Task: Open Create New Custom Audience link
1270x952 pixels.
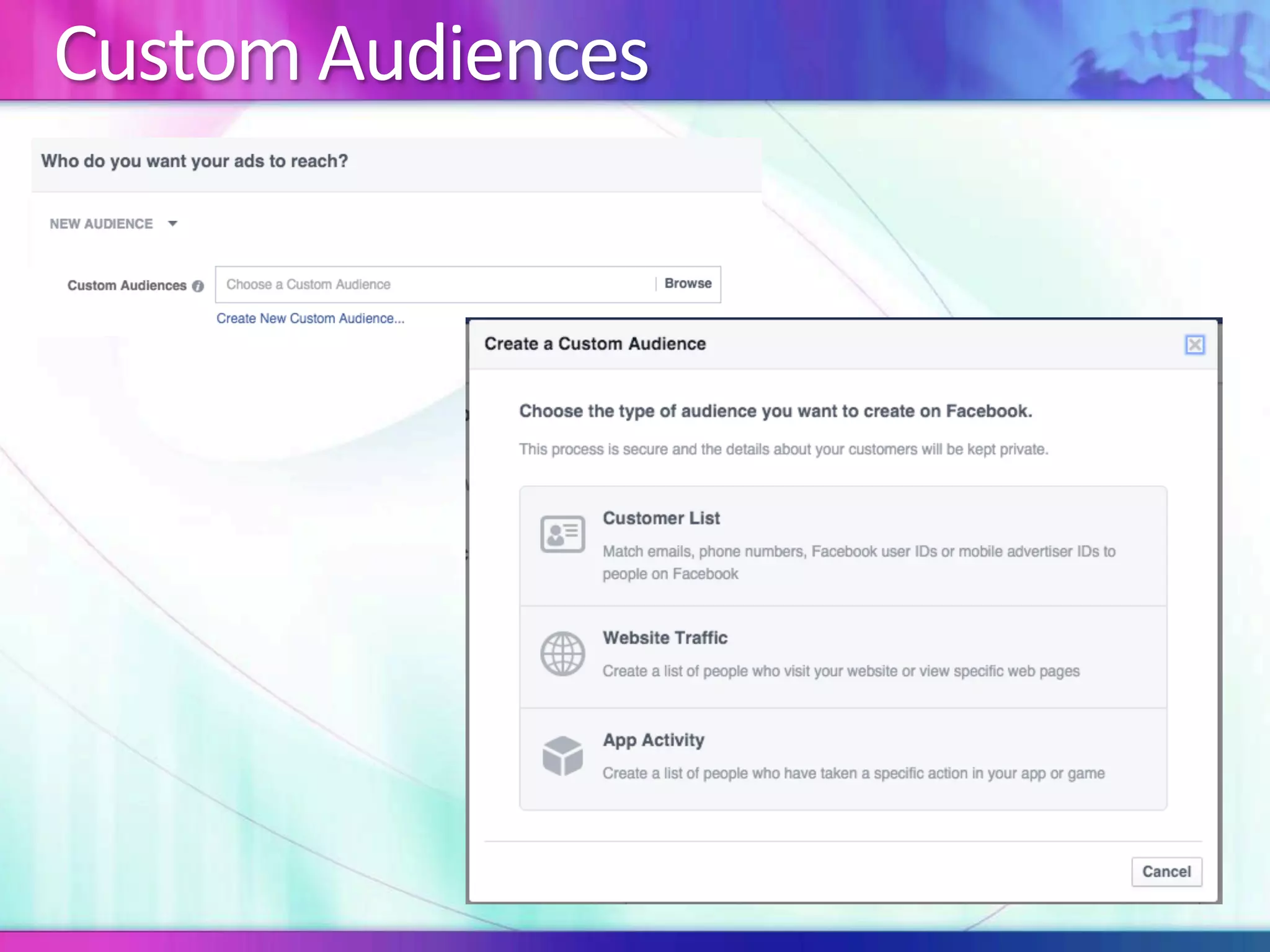Action: click(310, 319)
